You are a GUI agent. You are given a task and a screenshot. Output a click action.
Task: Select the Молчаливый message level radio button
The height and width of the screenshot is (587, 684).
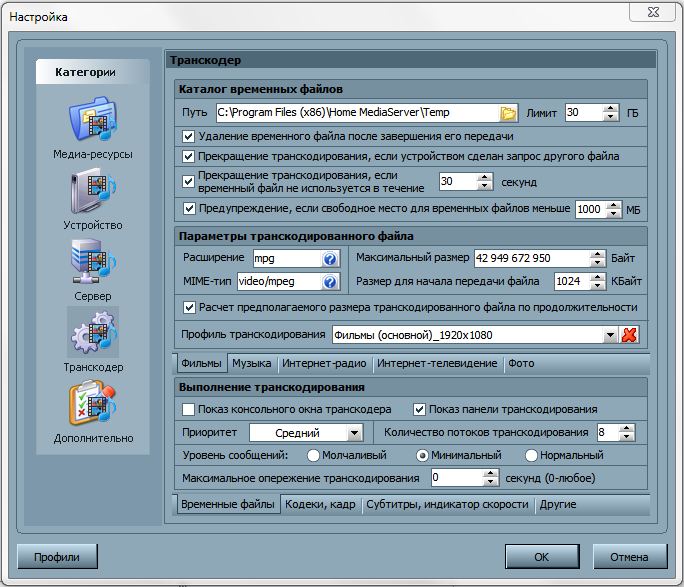click(313, 456)
